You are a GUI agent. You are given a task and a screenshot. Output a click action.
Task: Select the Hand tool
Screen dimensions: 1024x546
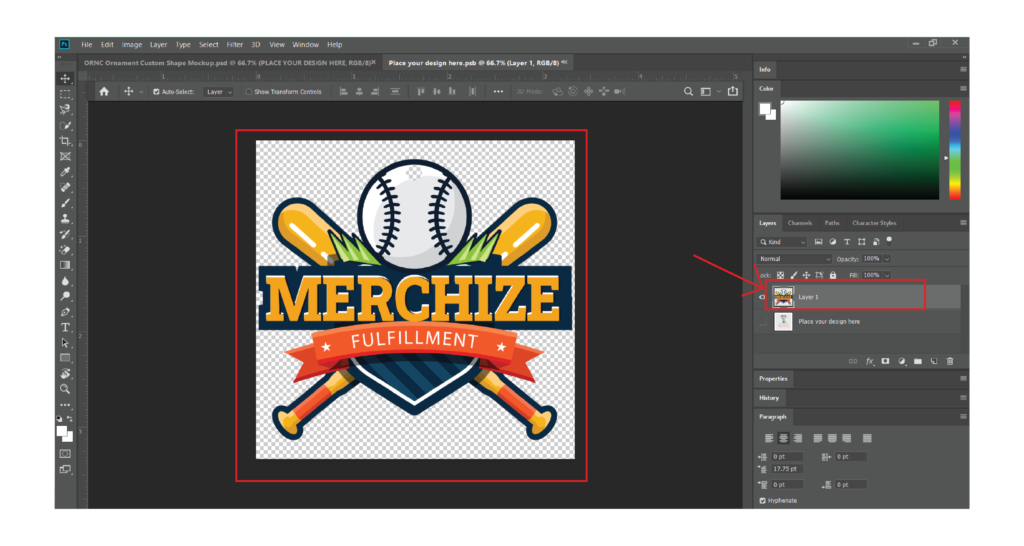(65, 374)
